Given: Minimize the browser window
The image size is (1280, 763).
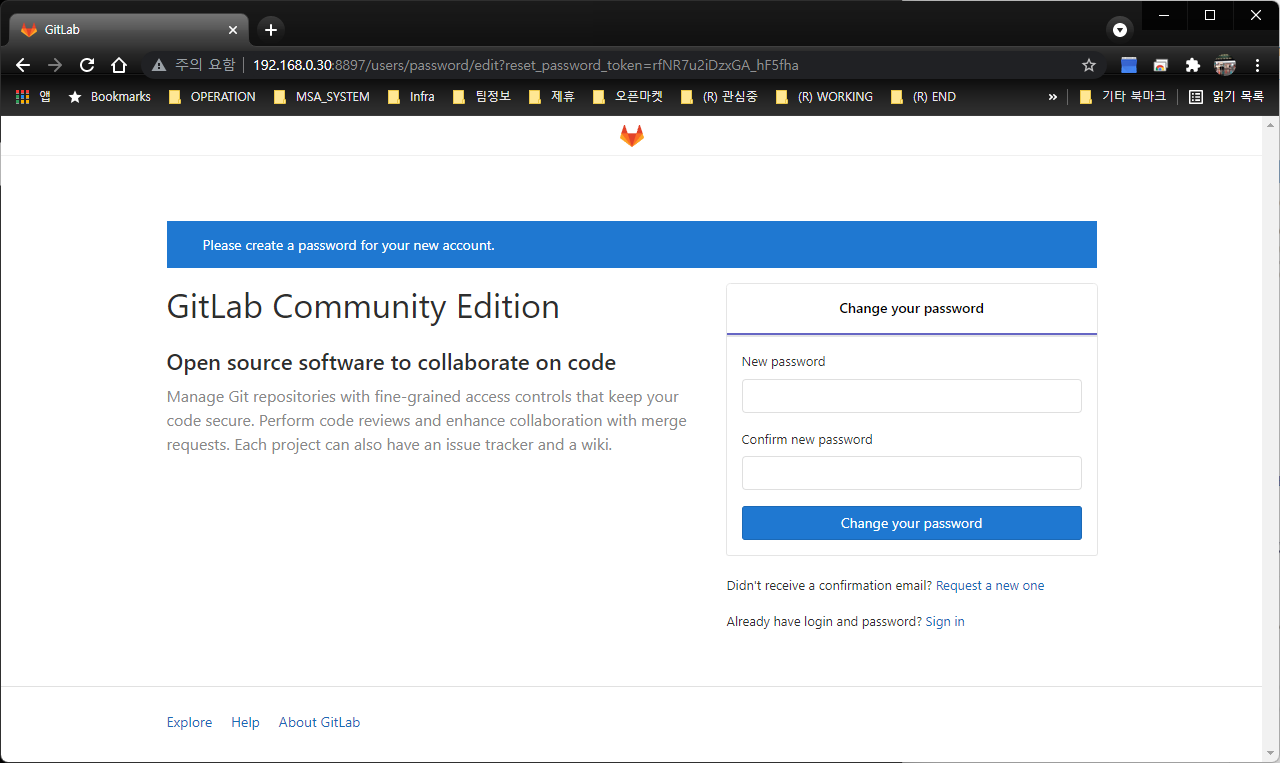Looking at the screenshot, I should coord(1164,15).
